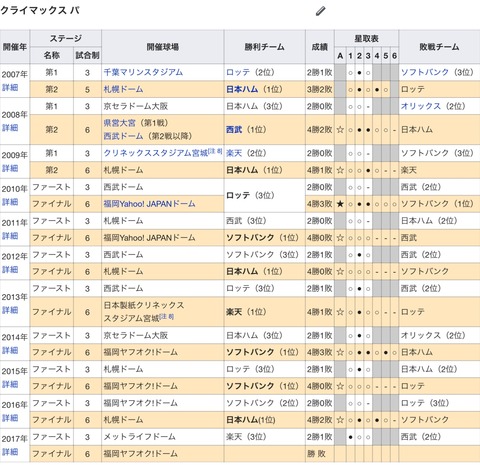
Task: Open the 2015年 詳細 link
Action: (x=10, y=384)
